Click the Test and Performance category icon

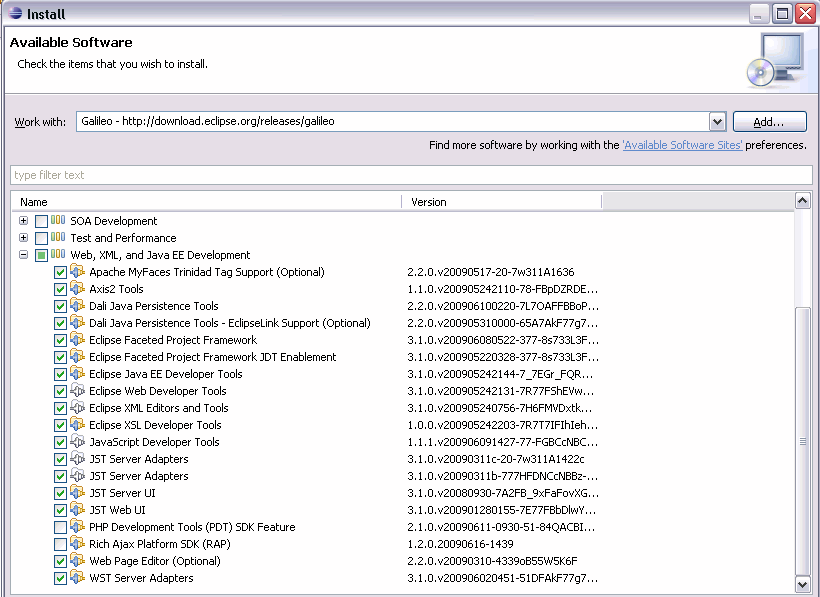pos(58,238)
